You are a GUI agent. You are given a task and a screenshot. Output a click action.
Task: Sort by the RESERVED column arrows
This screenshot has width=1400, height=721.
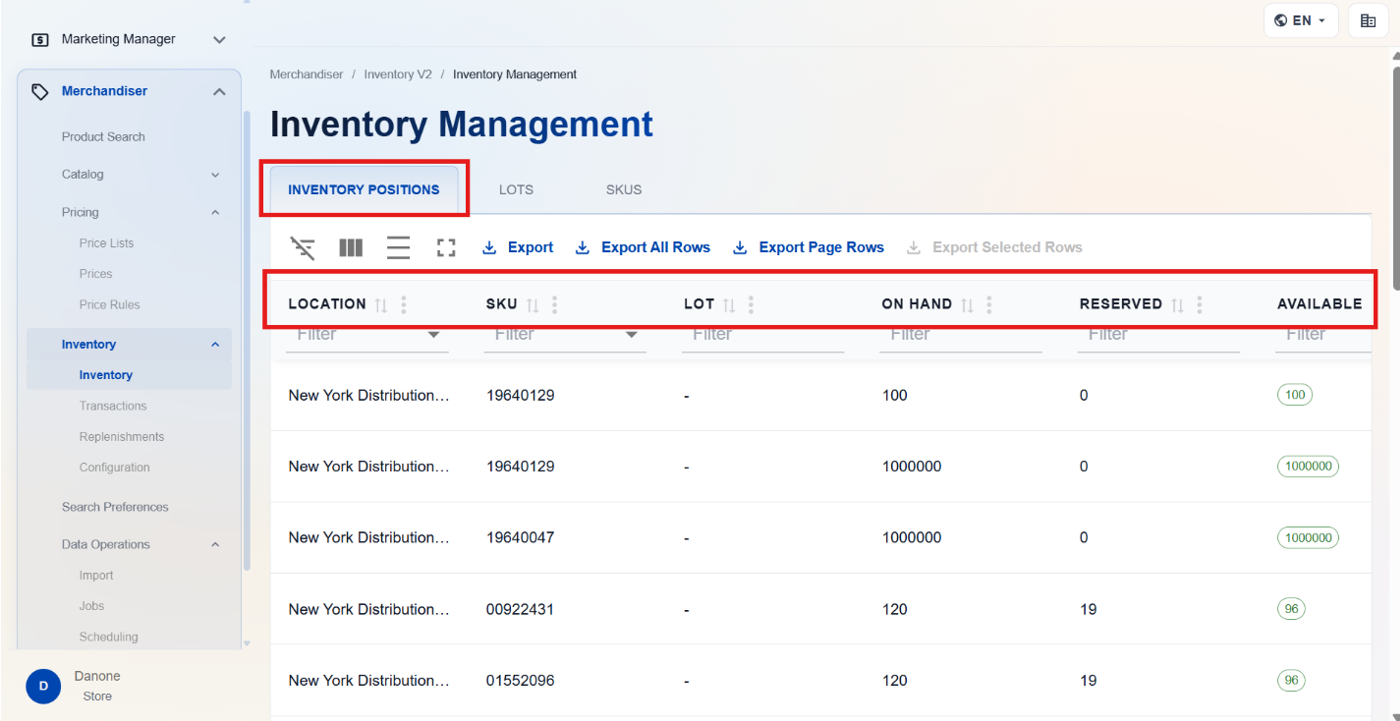(x=1177, y=305)
